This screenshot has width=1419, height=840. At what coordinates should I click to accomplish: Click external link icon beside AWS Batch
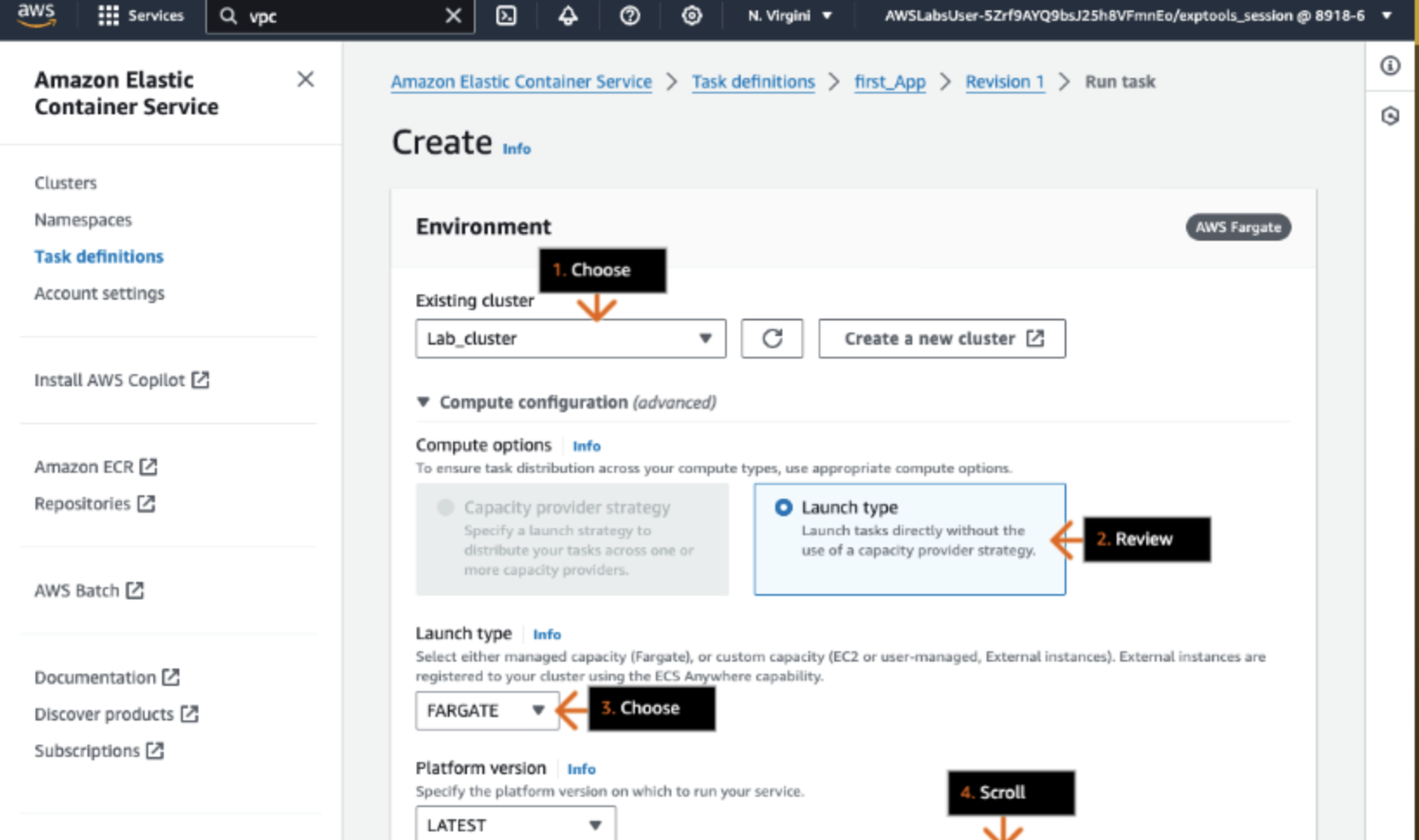pyautogui.click(x=134, y=591)
